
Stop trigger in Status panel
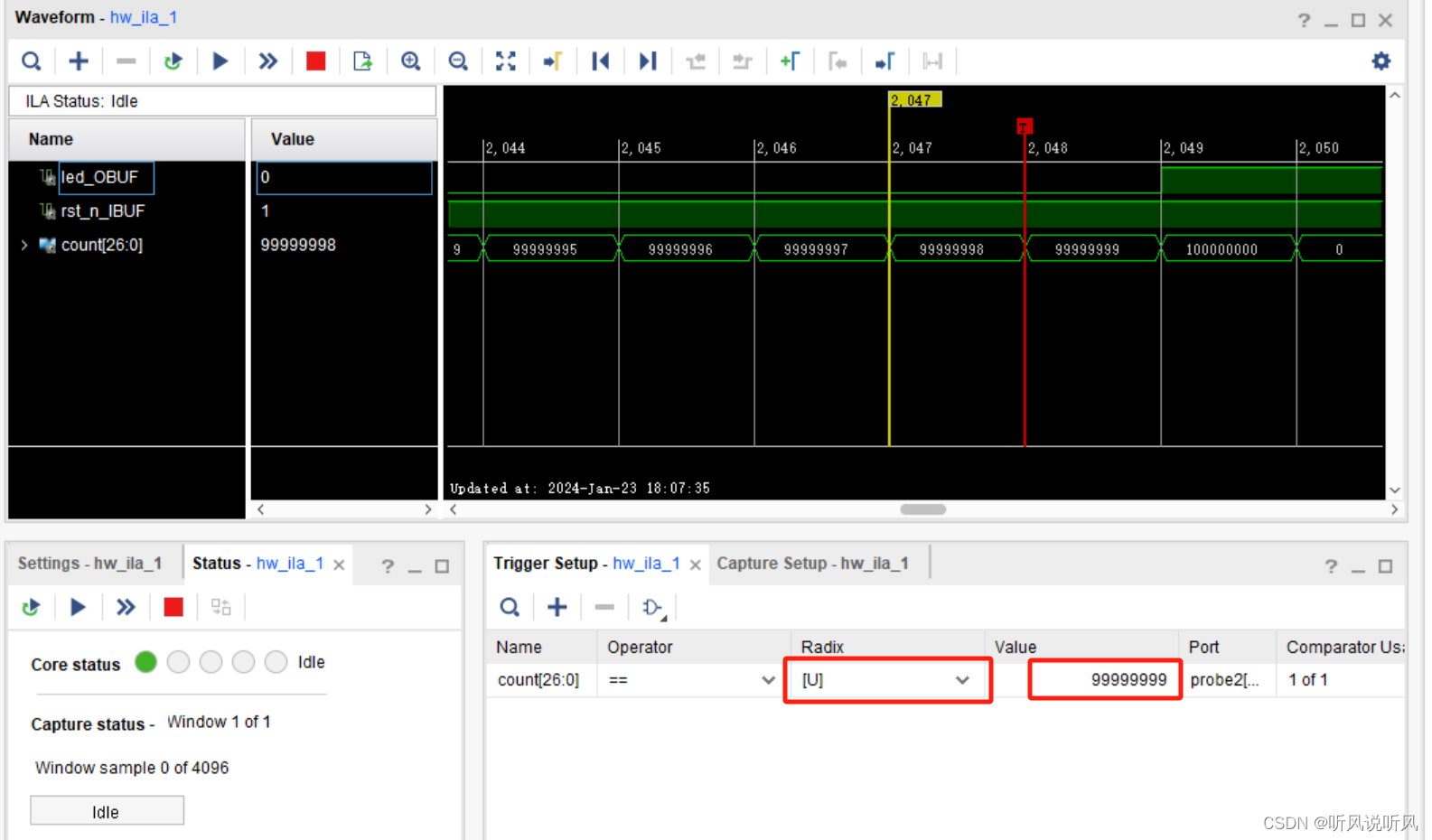(173, 607)
